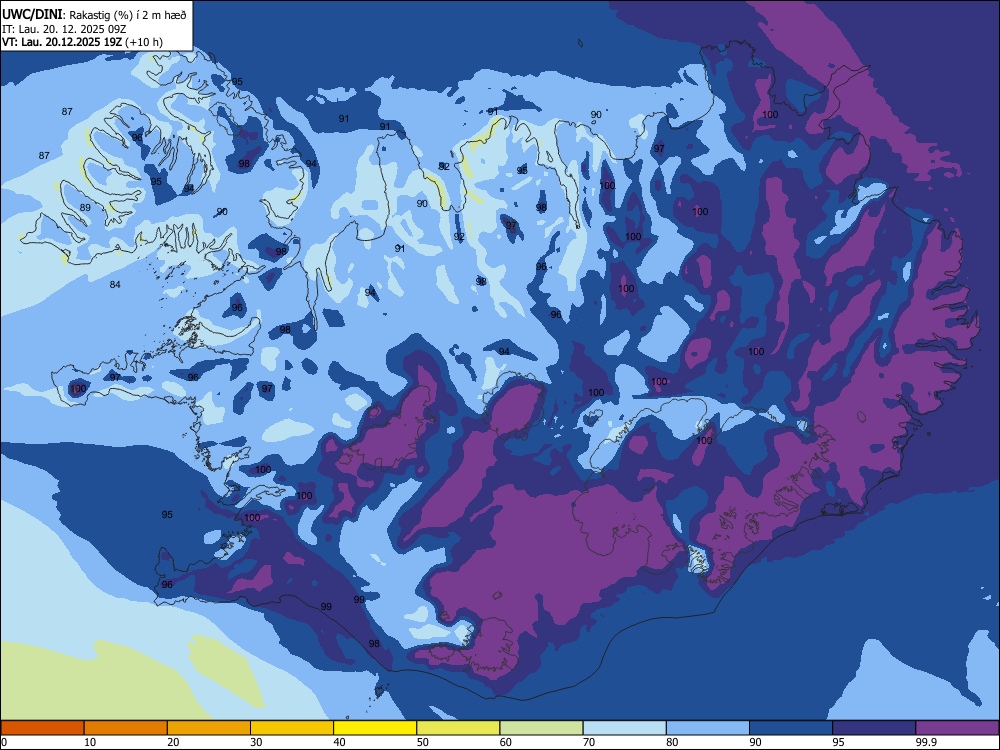
Task: Select the pale yellow 50–60 legend swatch
Action: coord(459,728)
